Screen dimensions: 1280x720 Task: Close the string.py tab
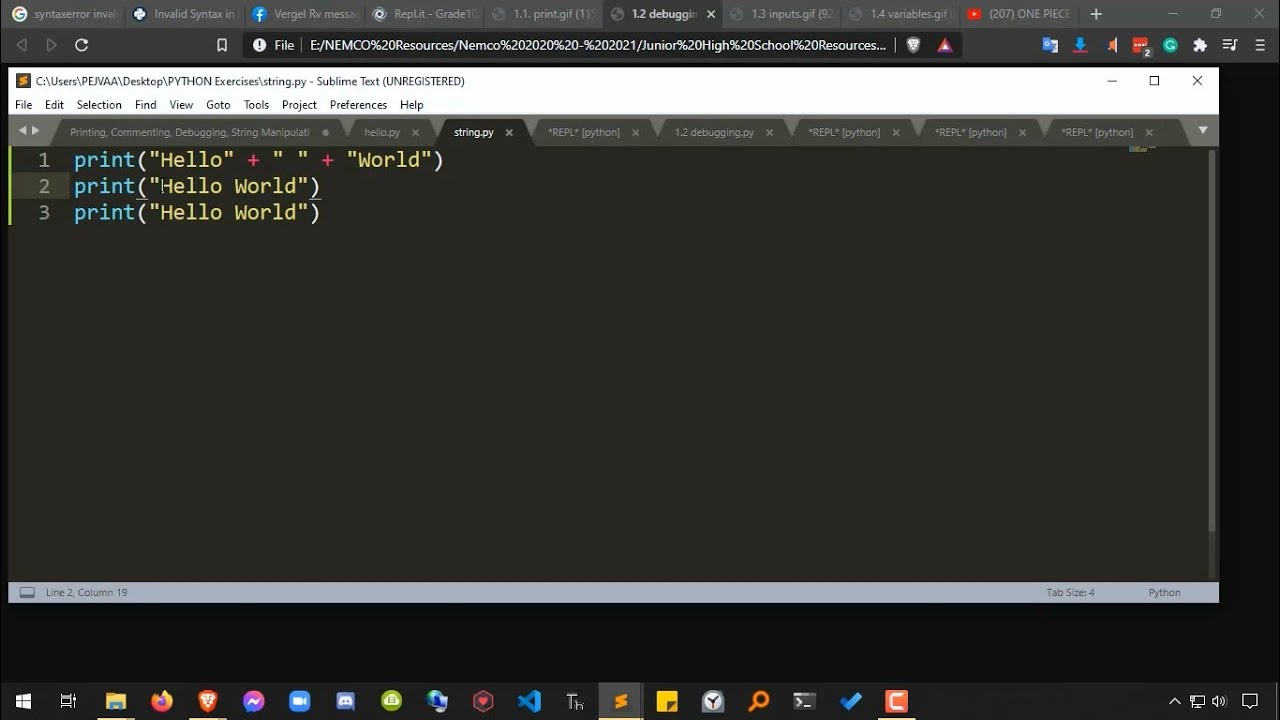click(x=508, y=132)
